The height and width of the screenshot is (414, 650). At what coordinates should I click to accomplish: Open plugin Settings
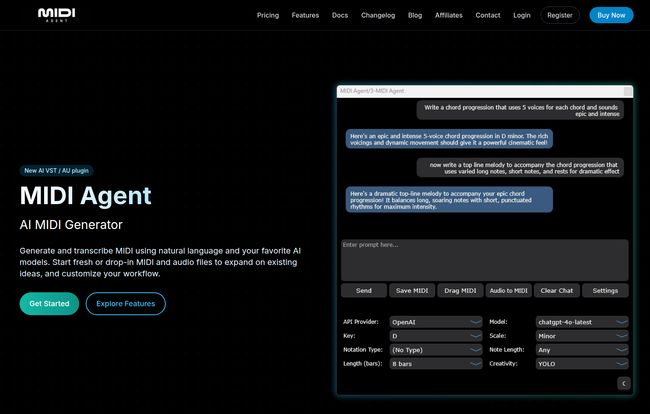pos(605,291)
